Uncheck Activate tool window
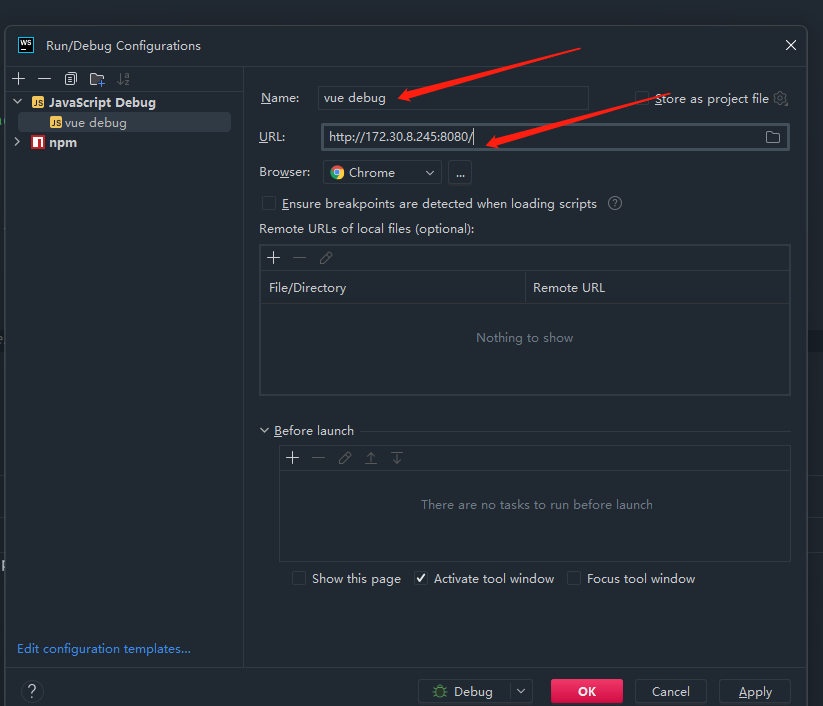 pyautogui.click(x=420, y=578)
